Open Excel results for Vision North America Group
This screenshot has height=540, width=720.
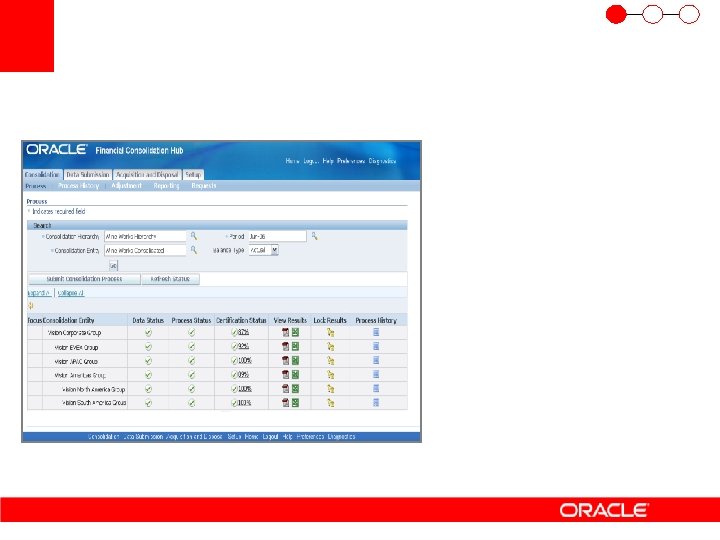[x=295, y=389]
